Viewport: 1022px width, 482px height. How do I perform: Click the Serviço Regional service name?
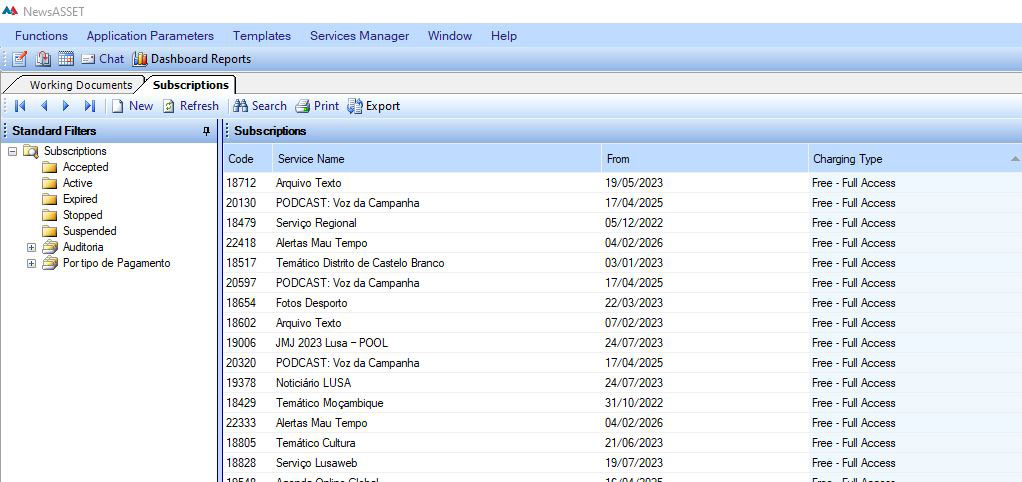[x=316, y=223]
